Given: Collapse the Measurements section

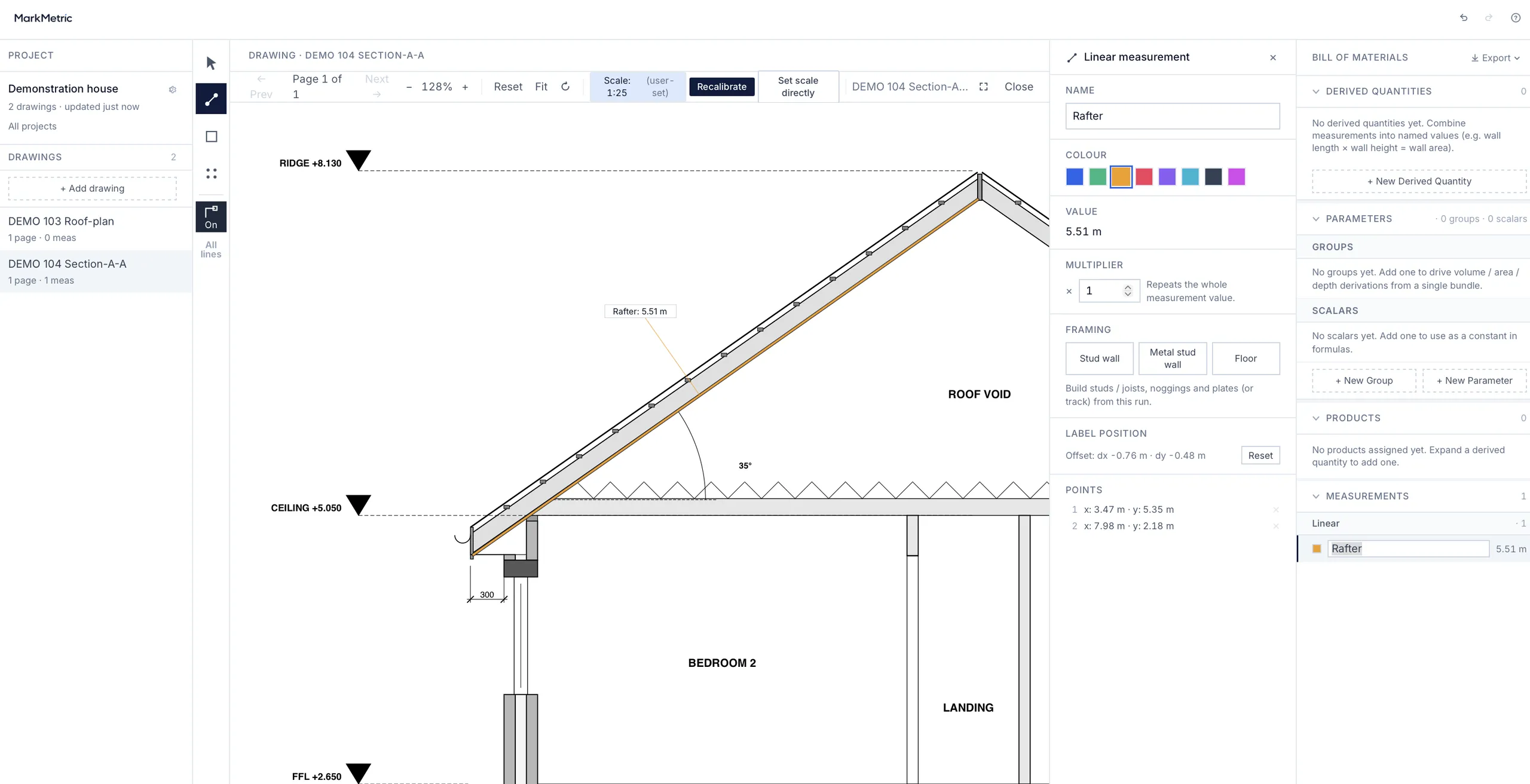Looking at the screenshot, I should 1315,497.
